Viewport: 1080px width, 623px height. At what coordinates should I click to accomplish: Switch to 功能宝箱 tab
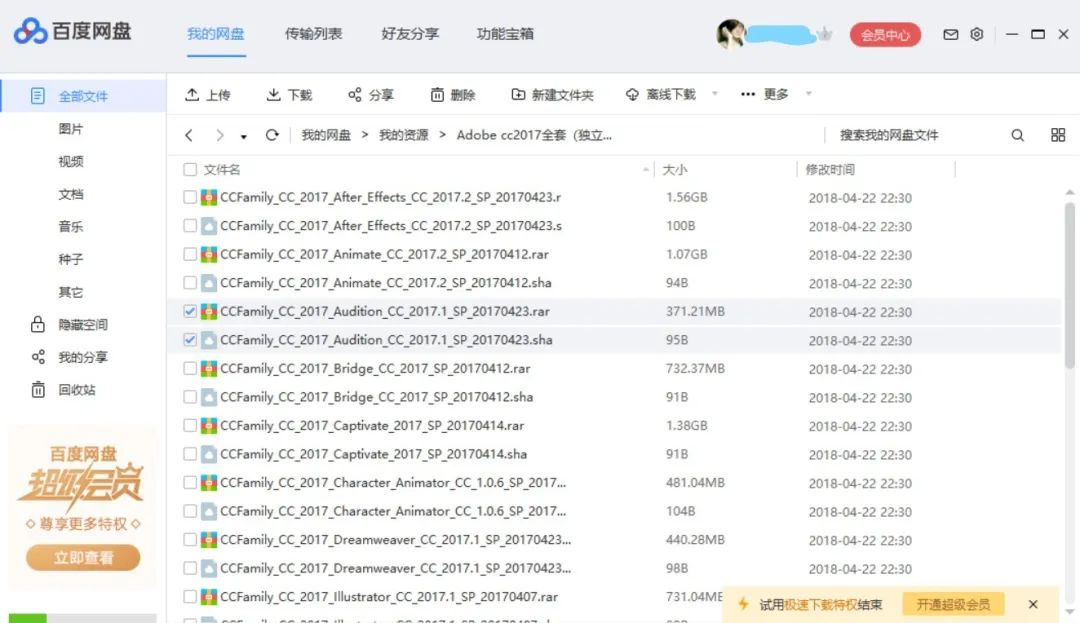(x=505, y=34)
